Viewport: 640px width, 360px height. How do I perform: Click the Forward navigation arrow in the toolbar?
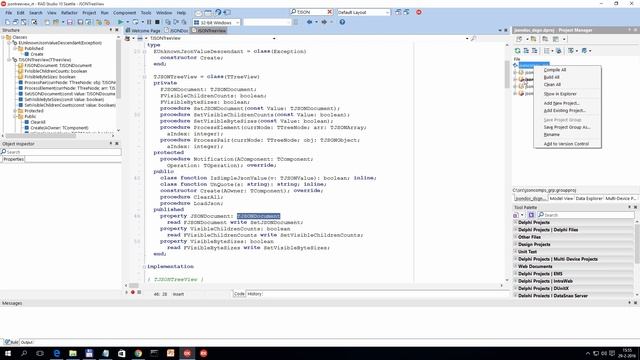coord(324,22)
